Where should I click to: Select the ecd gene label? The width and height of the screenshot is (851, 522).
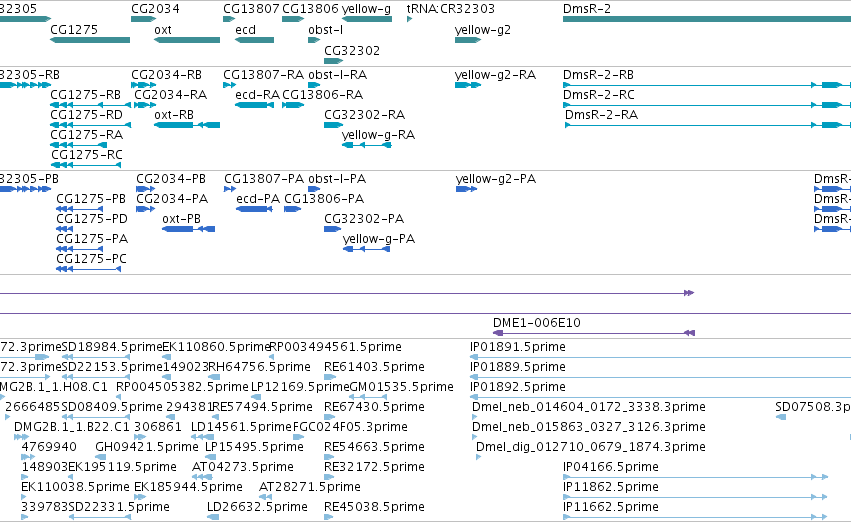point(245,29)
